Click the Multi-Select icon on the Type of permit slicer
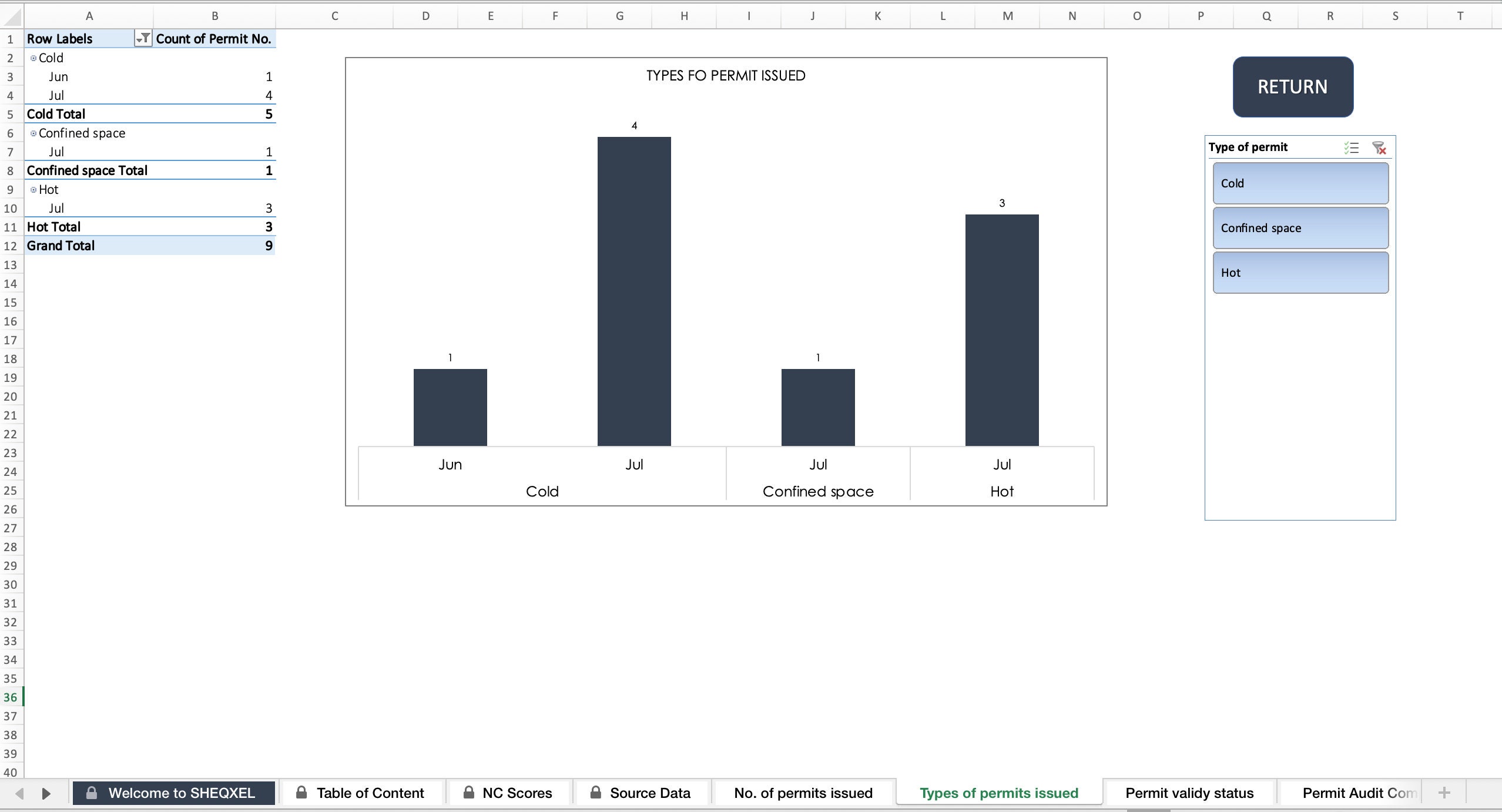The width and height of the screenshot is (1502, 812). (x=1351, y=147)
